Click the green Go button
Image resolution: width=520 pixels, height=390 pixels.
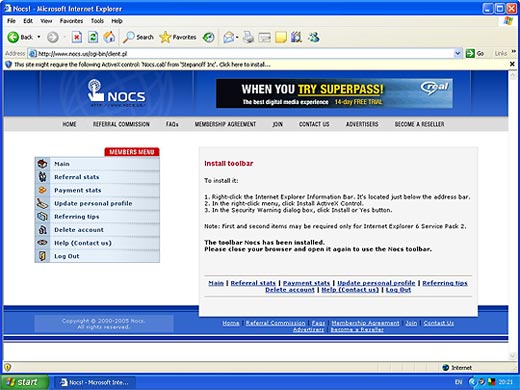click(x=475, y=53)
